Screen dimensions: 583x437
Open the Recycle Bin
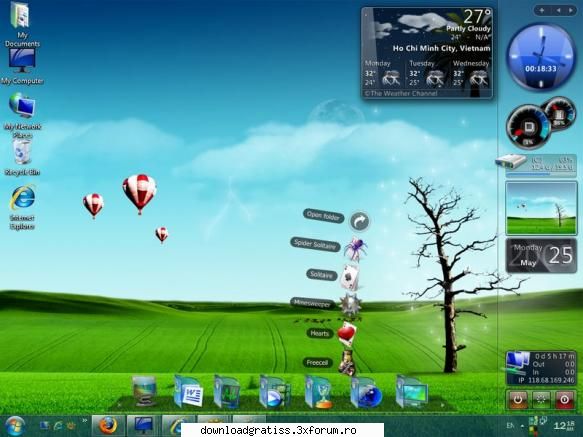(22, 157)
